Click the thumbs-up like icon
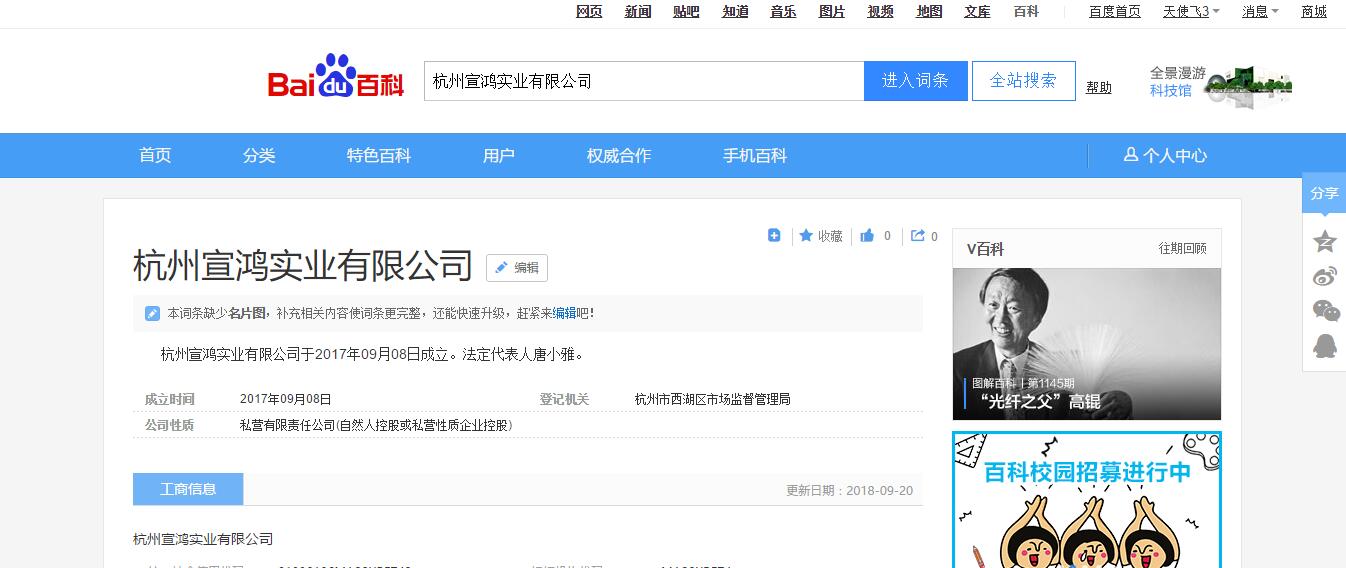This screenshot has width=1346, height=568. pyautogui.click(x=867, y=236)
